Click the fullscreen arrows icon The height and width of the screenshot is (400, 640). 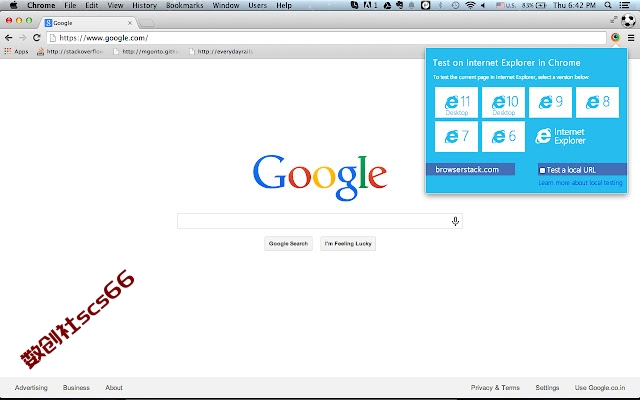click(x=613, y=19)
